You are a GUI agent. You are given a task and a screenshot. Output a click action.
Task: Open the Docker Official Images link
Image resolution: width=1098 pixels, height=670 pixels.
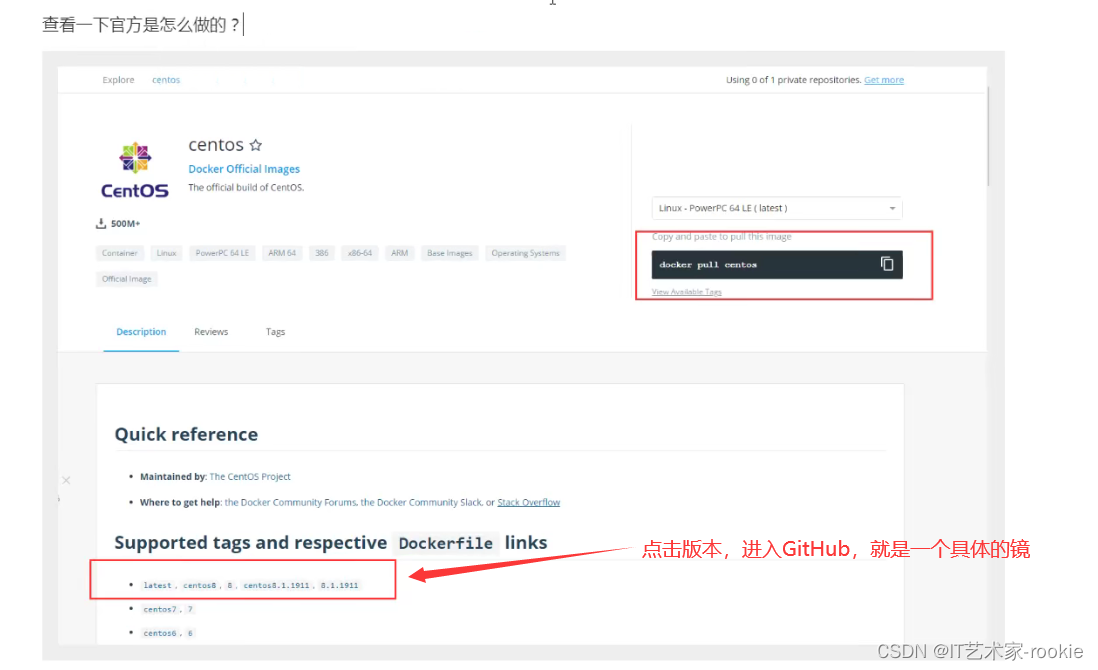pyautogui.click(x=244, y=169)
